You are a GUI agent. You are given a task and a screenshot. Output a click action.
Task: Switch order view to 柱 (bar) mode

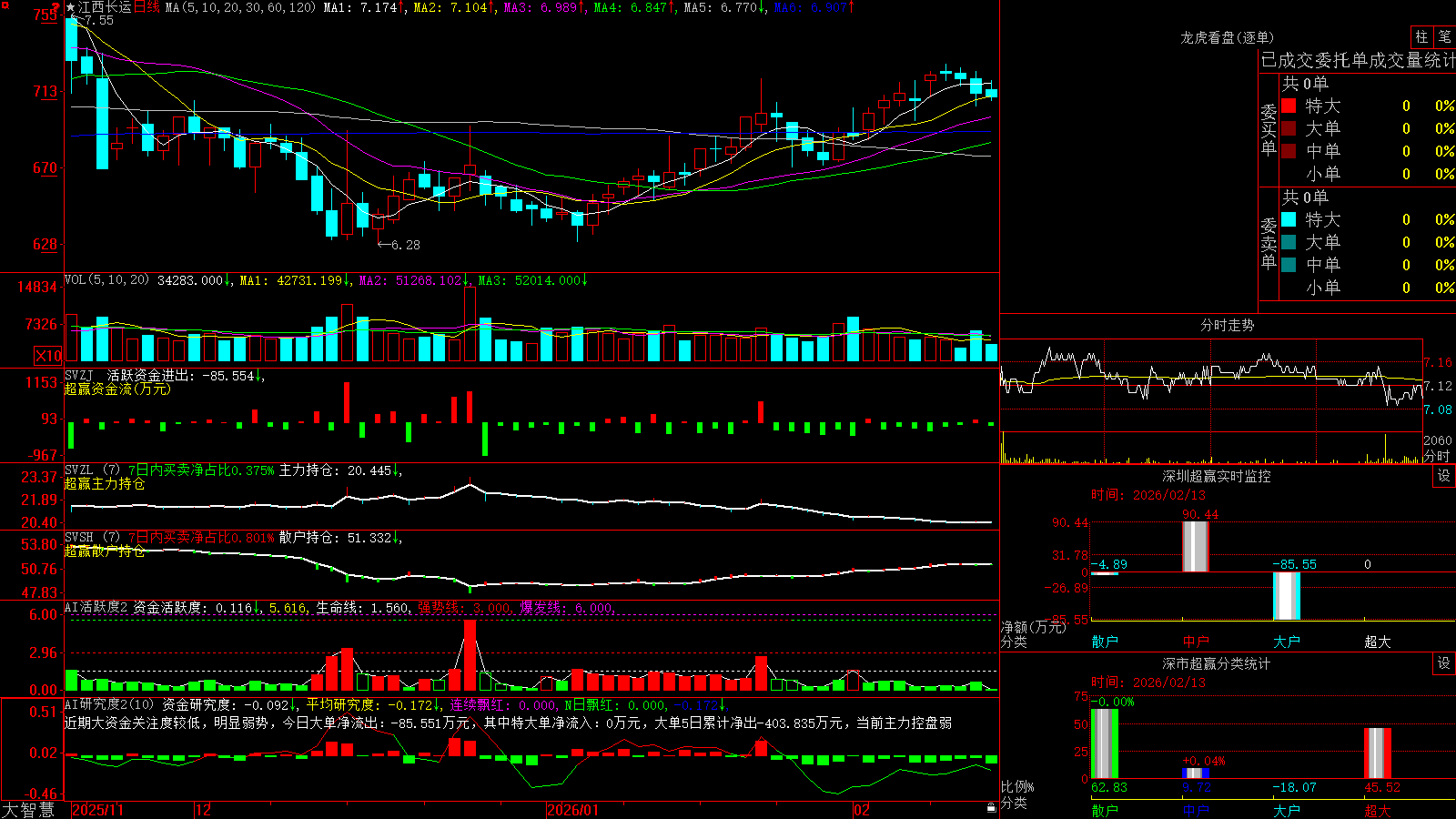(x=1421, y=37)
